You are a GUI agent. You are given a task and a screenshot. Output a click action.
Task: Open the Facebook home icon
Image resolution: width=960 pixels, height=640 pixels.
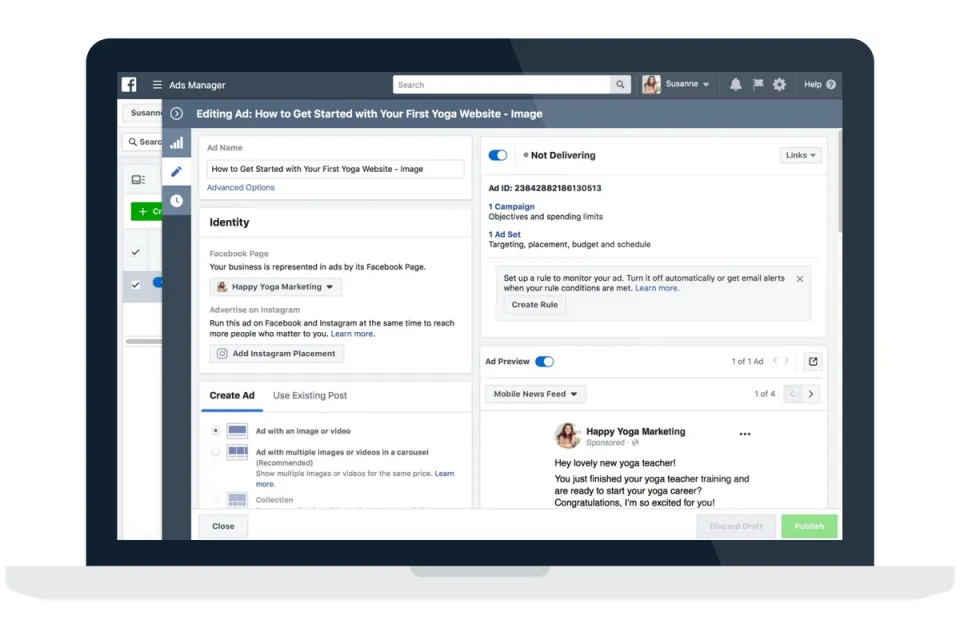click(x=129, y=84)
